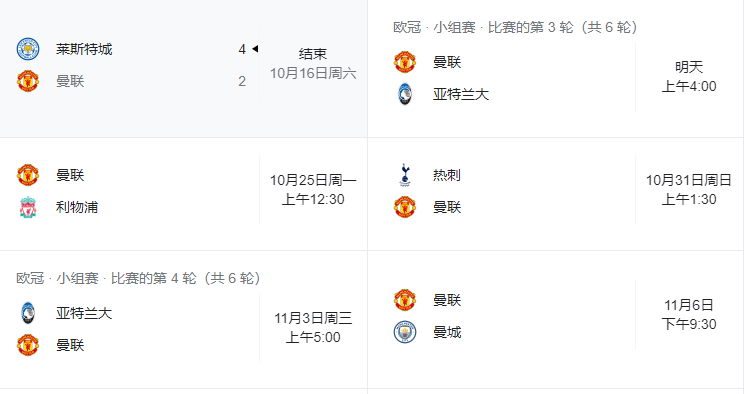Image resolution: width=744 pixels, height=394 pixels.
Task: Click Manchester United crest in Liverpool match
Action: click(28, 175)
